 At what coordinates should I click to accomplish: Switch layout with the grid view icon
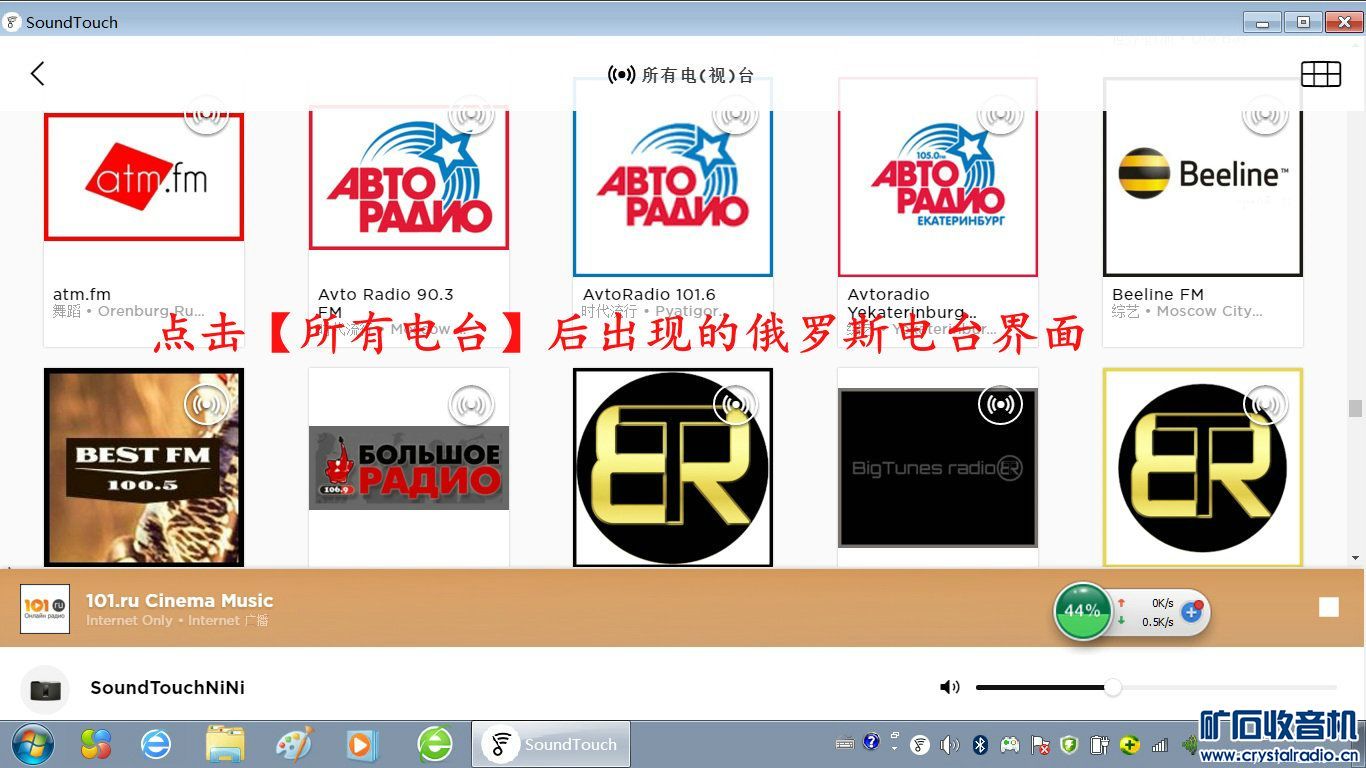click(x=1320, y=74)
